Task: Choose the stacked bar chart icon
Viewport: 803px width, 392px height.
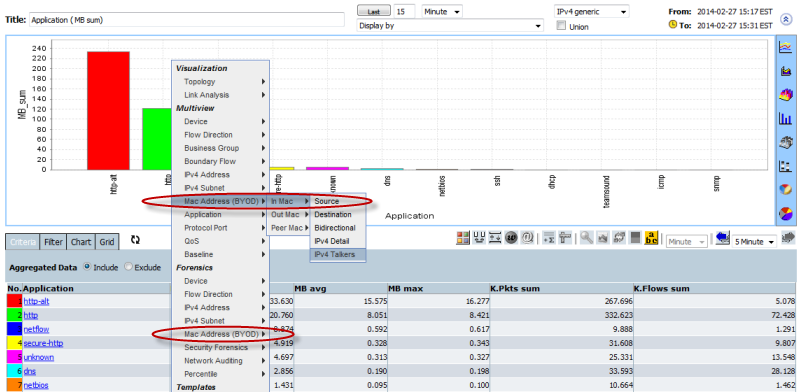Action: [x=785, y=166]
